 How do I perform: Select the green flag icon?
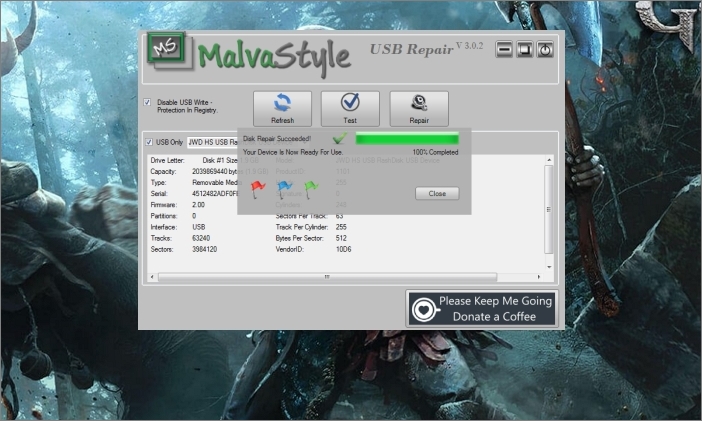(x=311, y=189)
